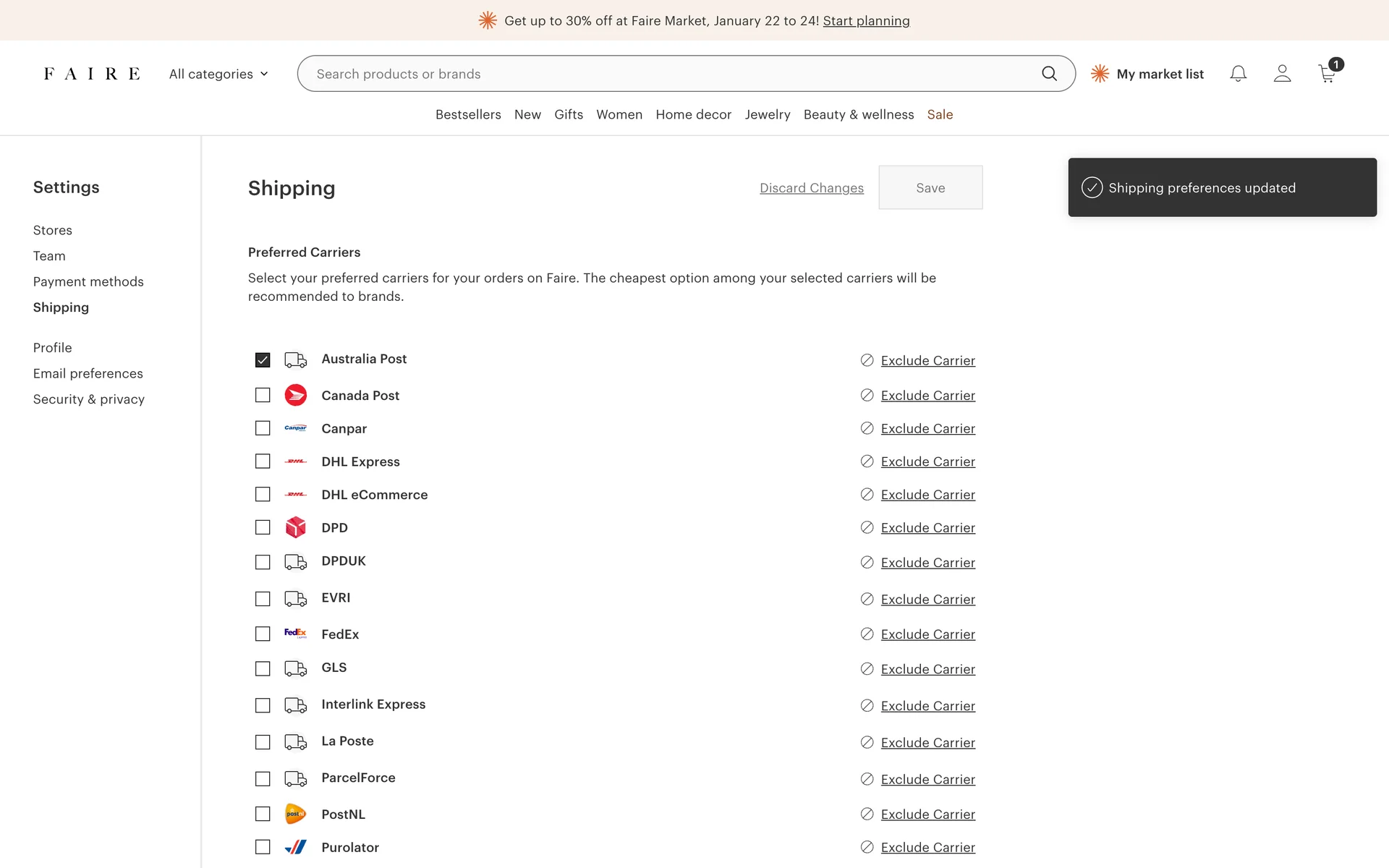Click the My market list starburst icon
This screenshot has height=868, width=1389.
coord(1100,74)
